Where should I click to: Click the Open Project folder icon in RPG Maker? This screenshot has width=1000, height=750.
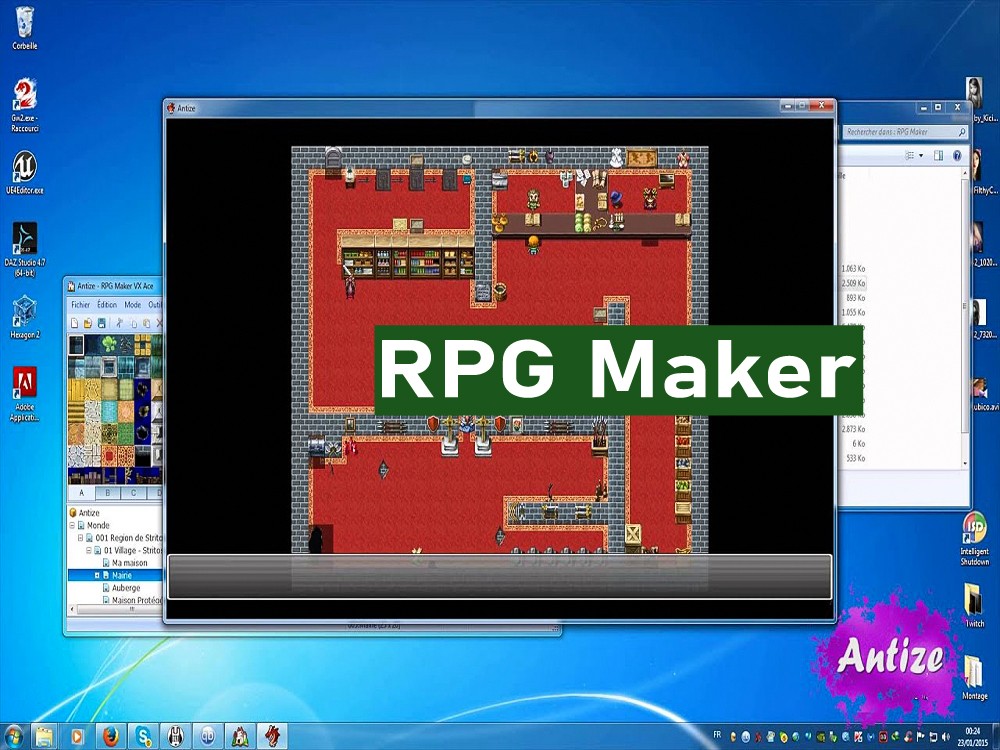click(88, 323)
